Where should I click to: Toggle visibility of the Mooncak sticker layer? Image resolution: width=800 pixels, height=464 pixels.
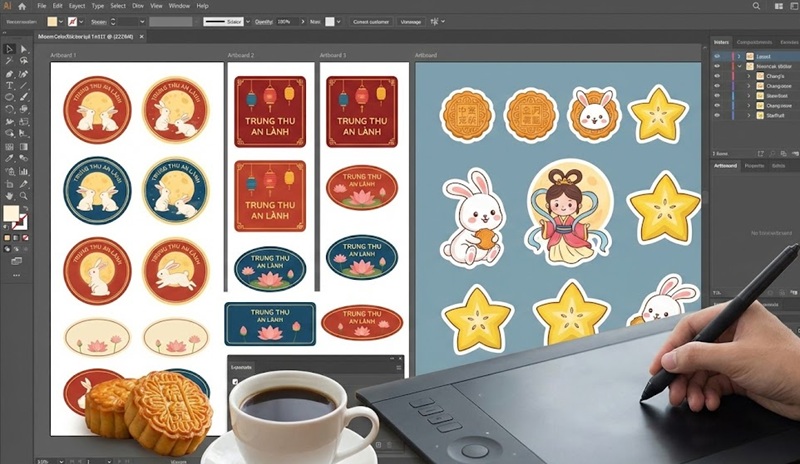(x=717, y=67)
